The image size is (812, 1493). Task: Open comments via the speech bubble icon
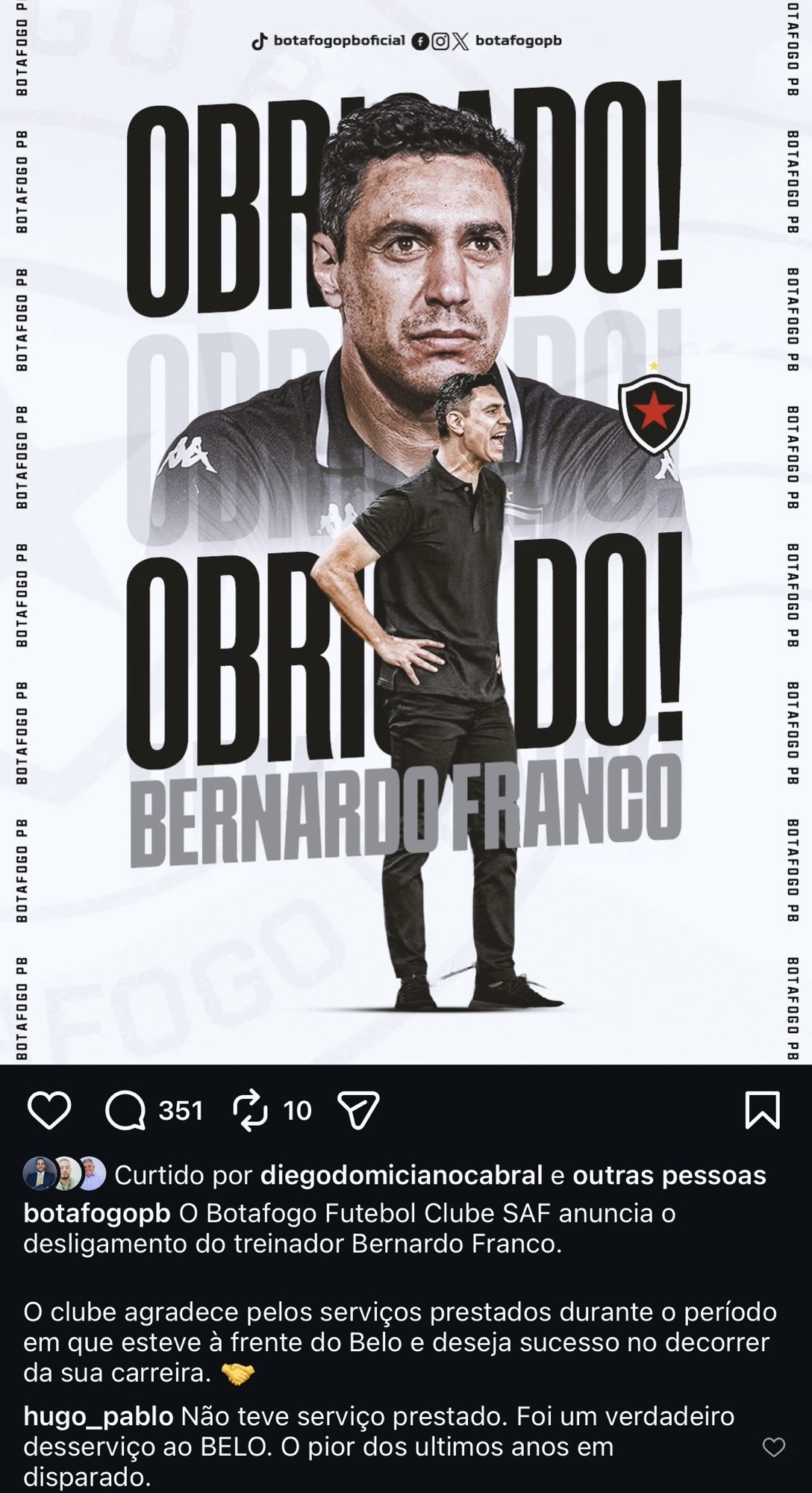click(125, 1110)
